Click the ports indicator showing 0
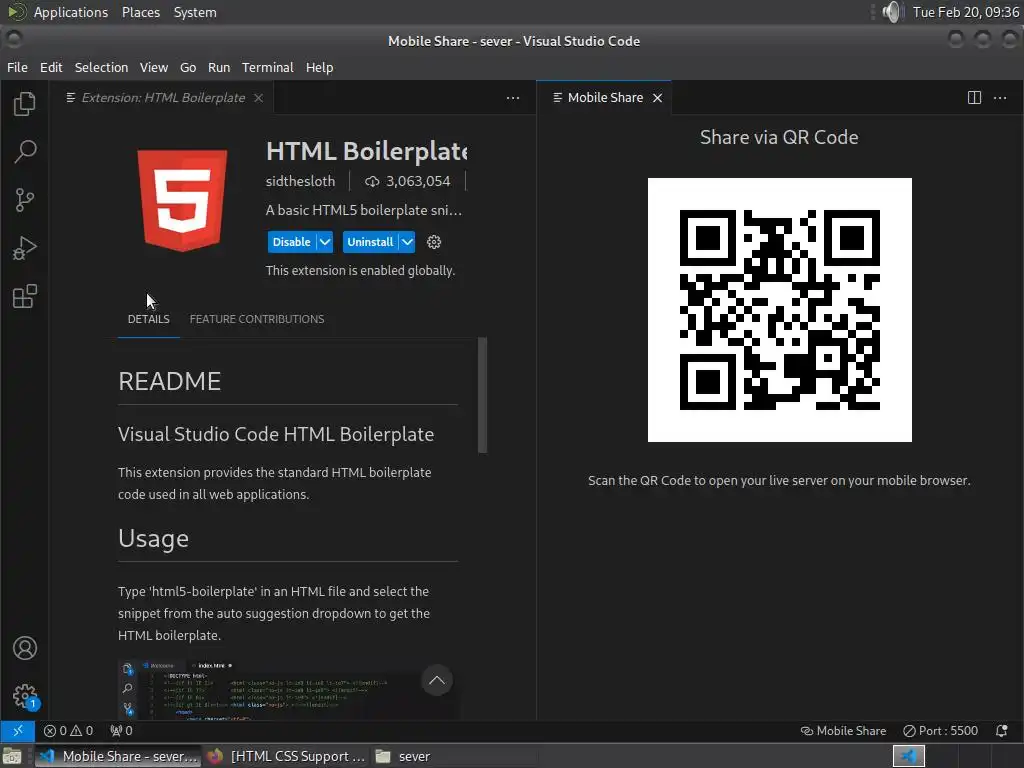The height and width of the screenshot is (768, 1024). 121,730
